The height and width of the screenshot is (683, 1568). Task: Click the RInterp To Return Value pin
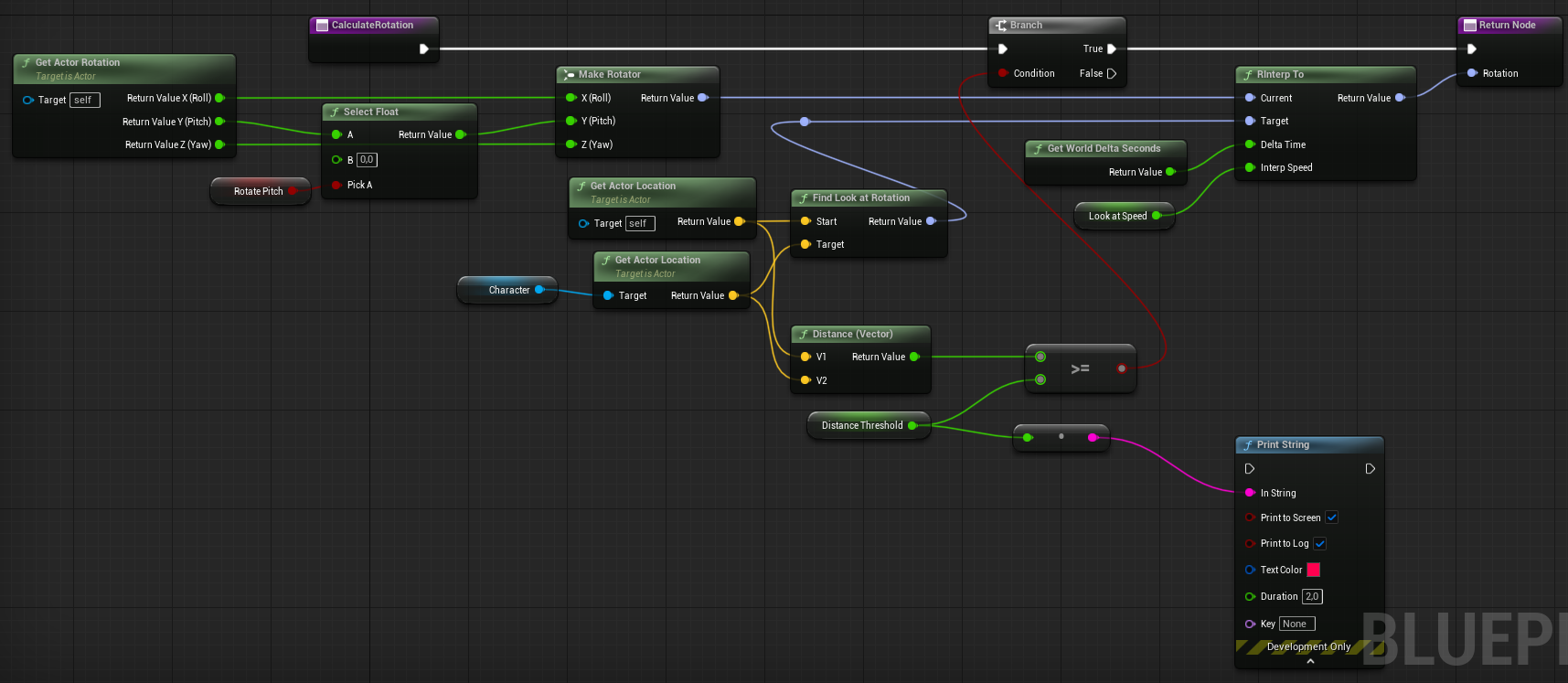(1399, 98)
